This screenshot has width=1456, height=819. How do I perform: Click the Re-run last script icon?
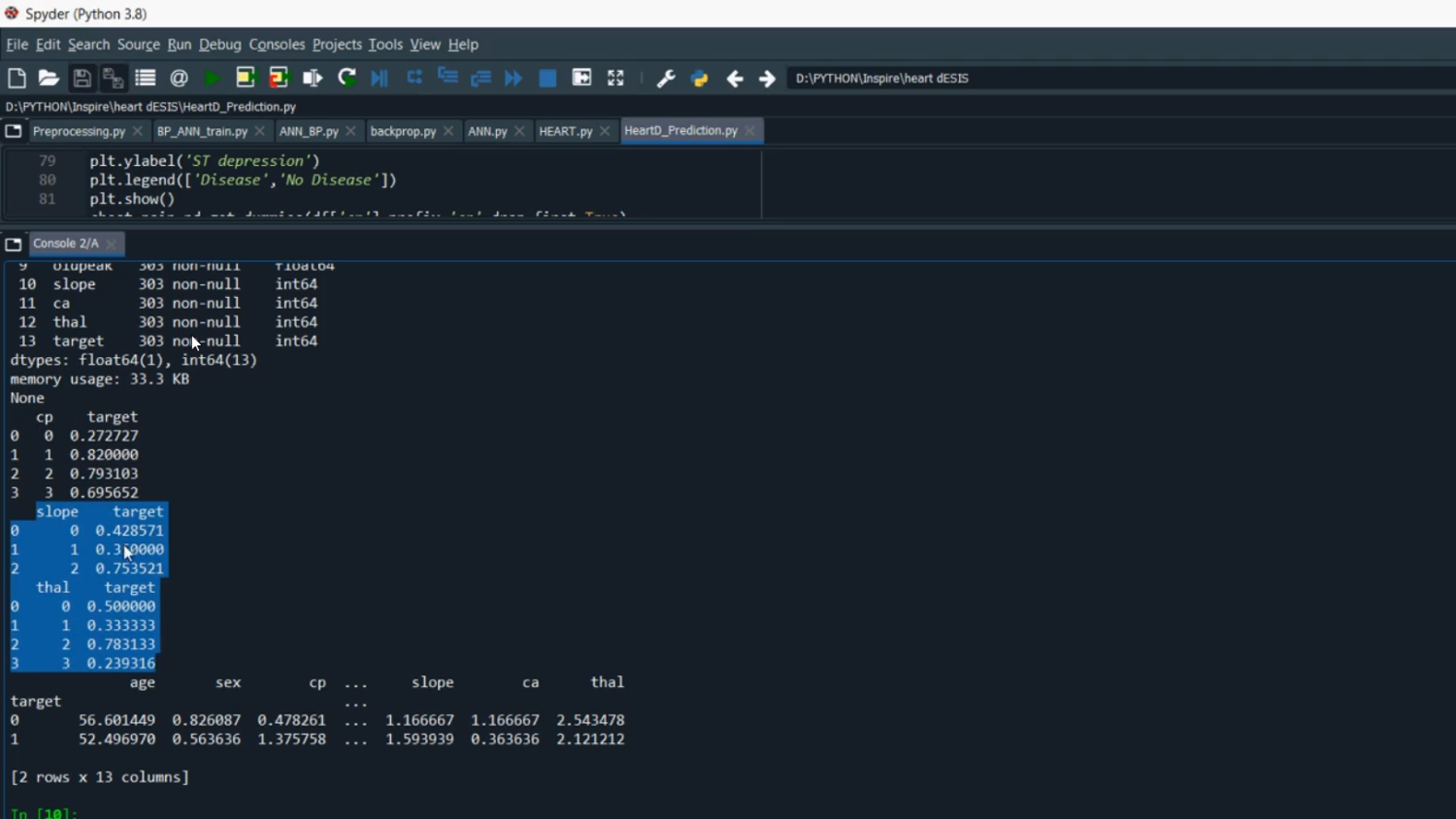pyautogui.click(x=347, y=79)
